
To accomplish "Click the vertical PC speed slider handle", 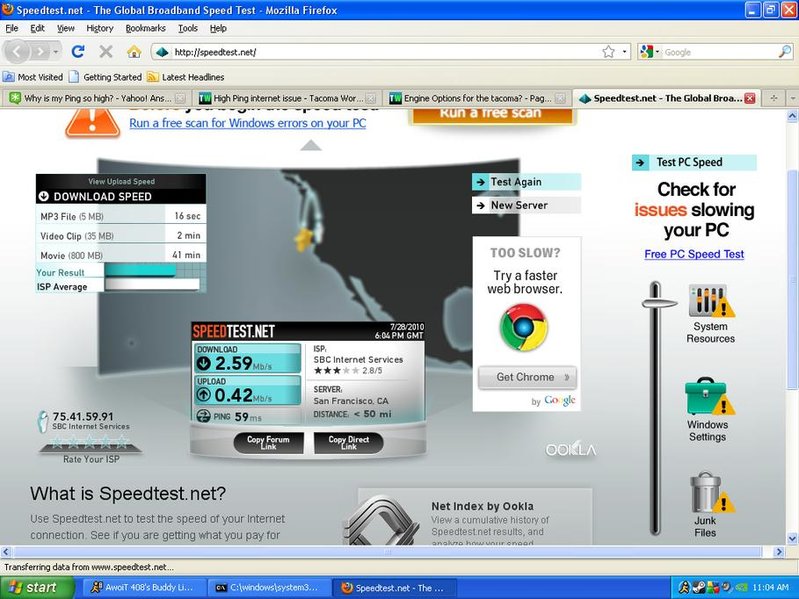I will (x=658, y=304).
